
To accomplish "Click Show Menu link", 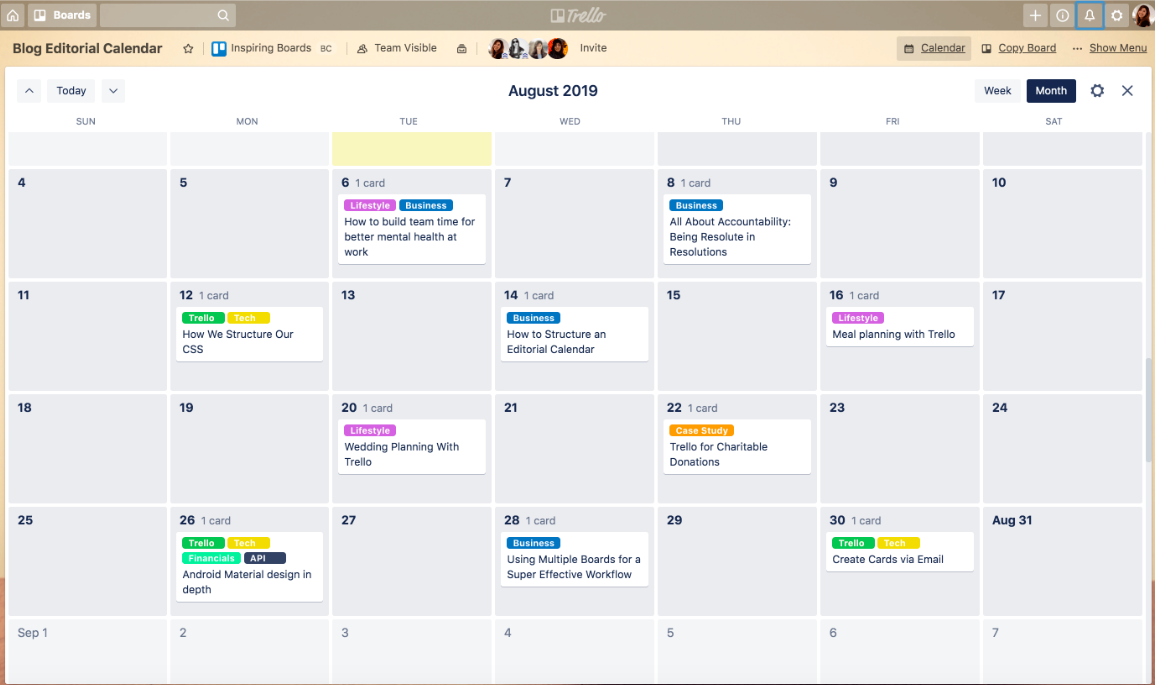I will point(1110,48).
